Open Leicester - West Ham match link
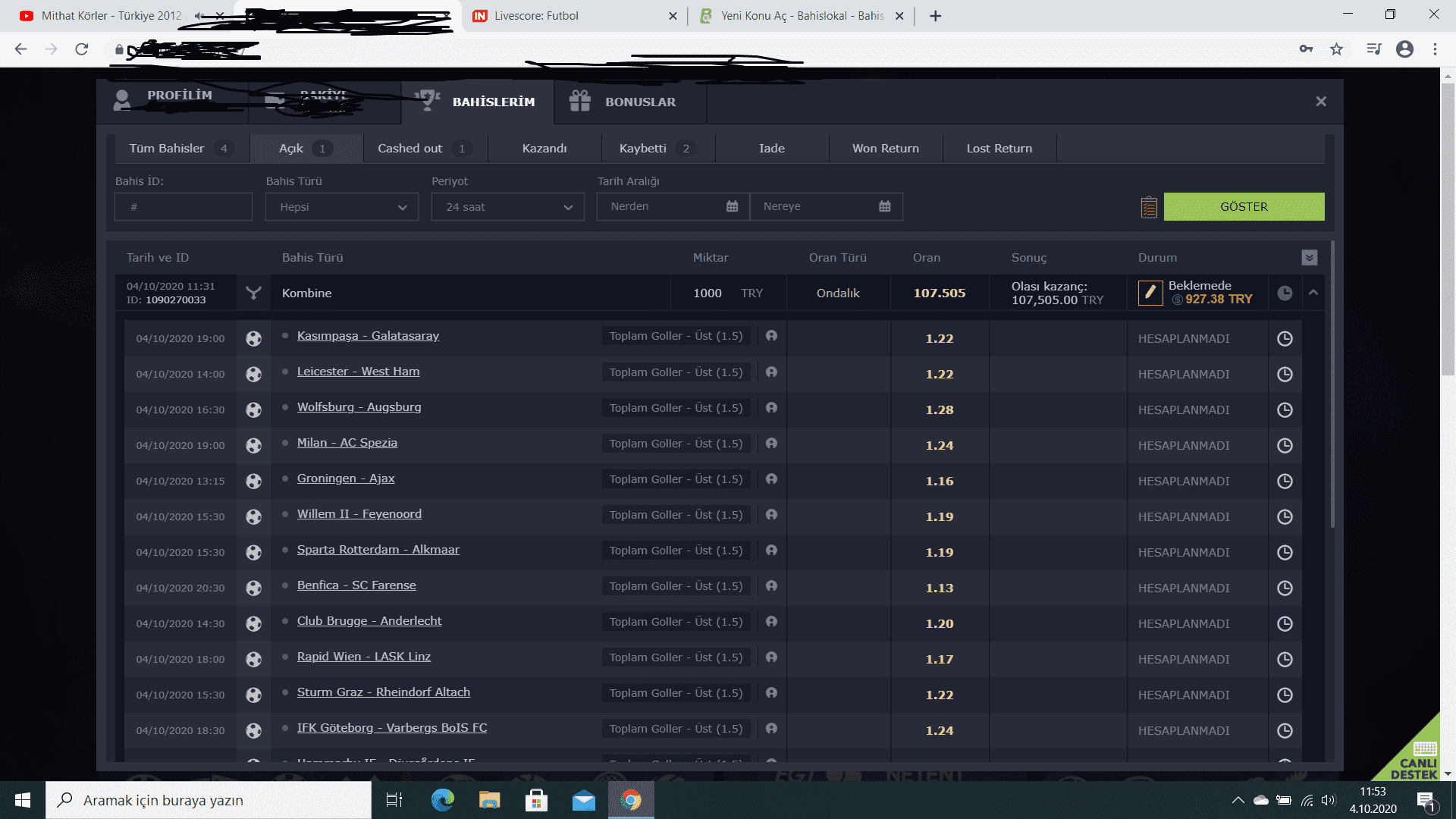 coord(358,372)
